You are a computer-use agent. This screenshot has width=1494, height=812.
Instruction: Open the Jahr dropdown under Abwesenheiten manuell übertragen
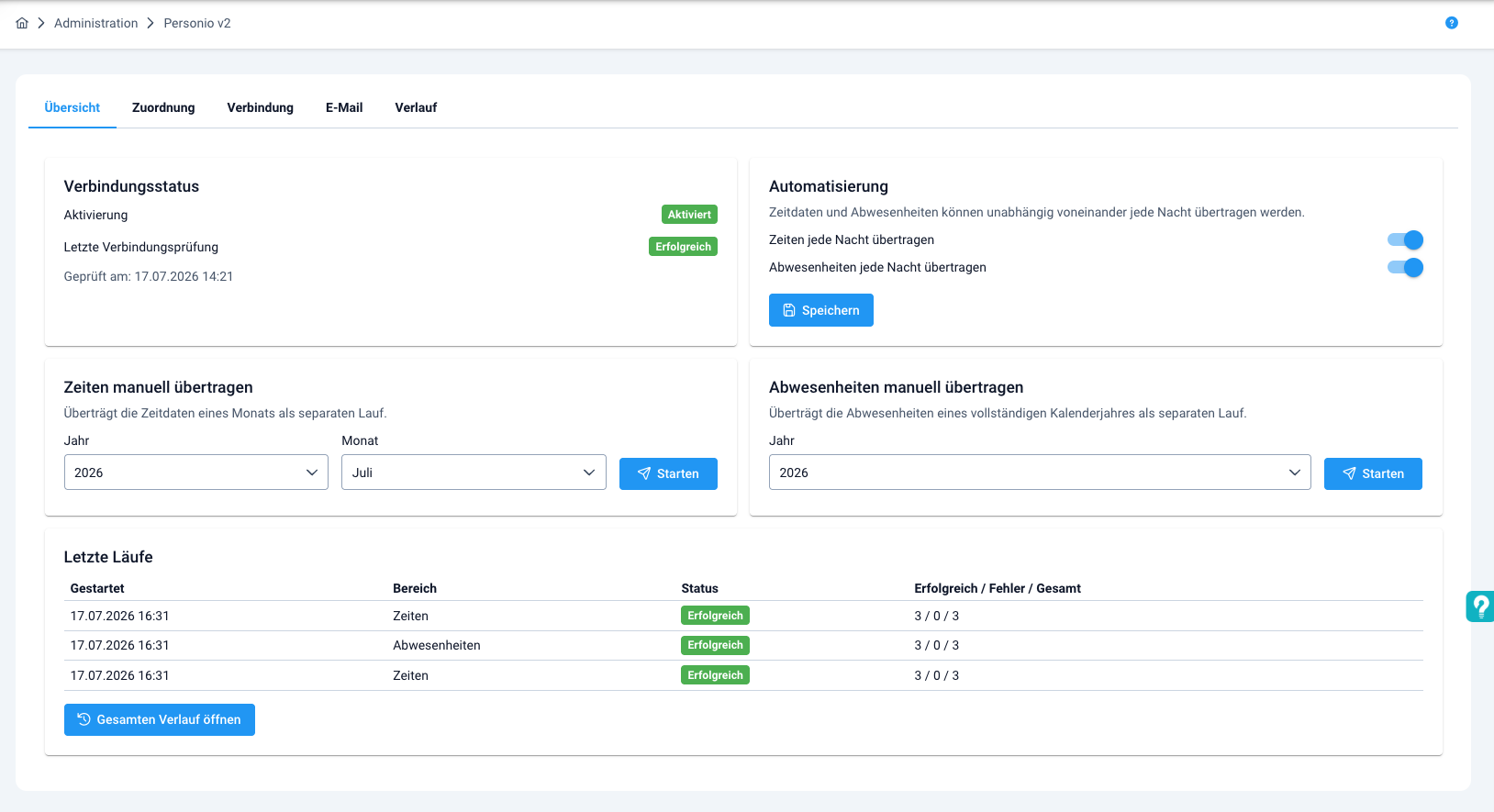point(1040,473)
